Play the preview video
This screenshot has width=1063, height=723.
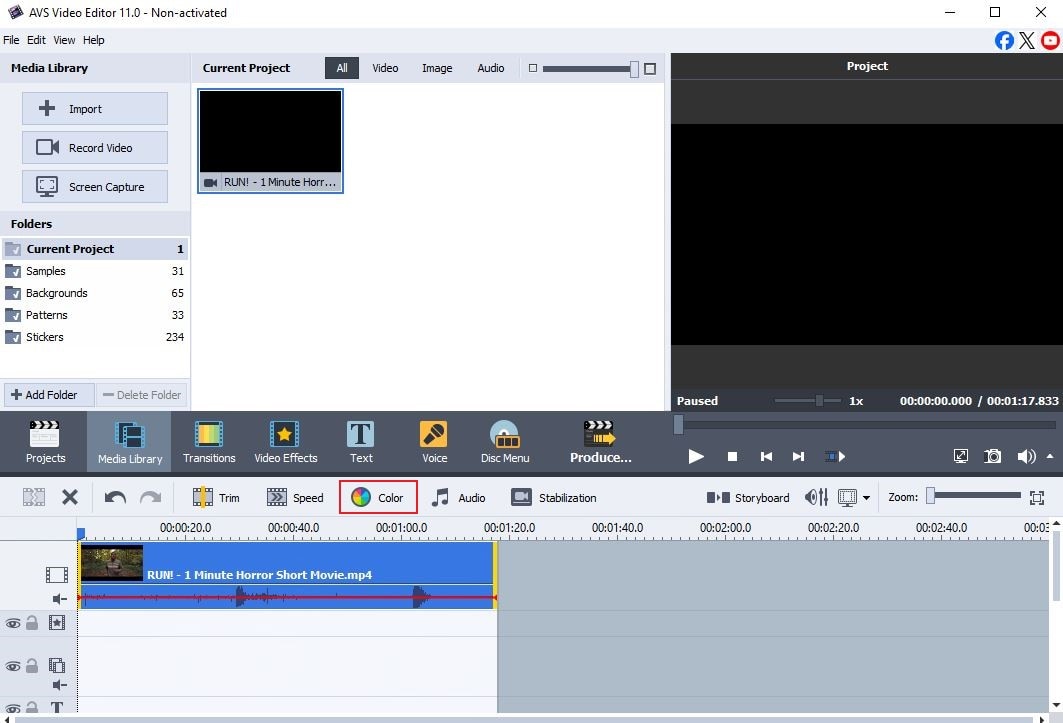pos(696,456)
